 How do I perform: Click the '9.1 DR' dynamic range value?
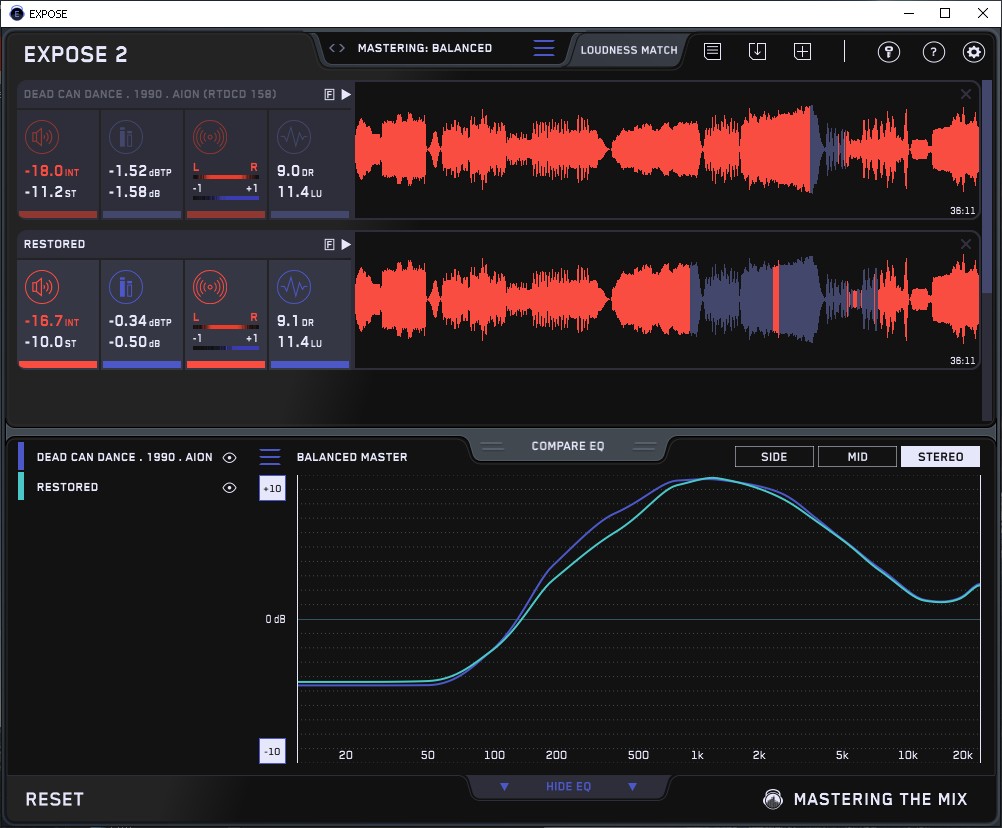click(x=295, y=321)
